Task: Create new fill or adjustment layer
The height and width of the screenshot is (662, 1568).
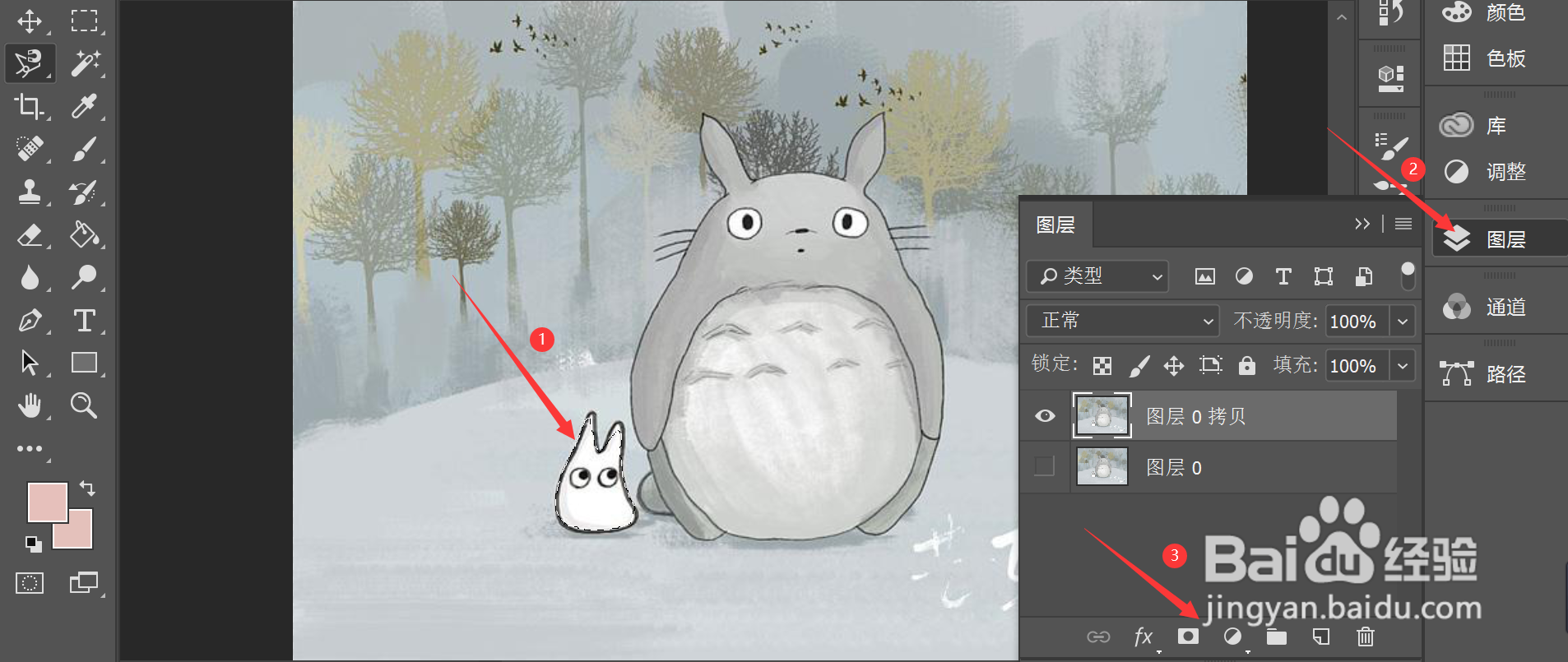Action: click(1232, 637)
